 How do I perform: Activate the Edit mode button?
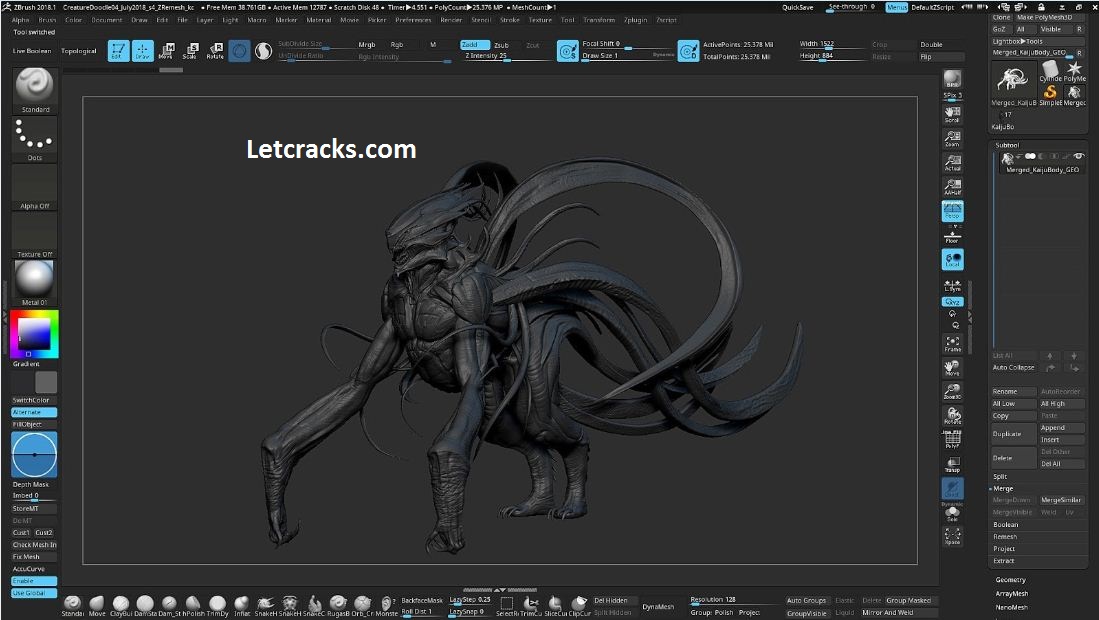(x=118, y=50)
